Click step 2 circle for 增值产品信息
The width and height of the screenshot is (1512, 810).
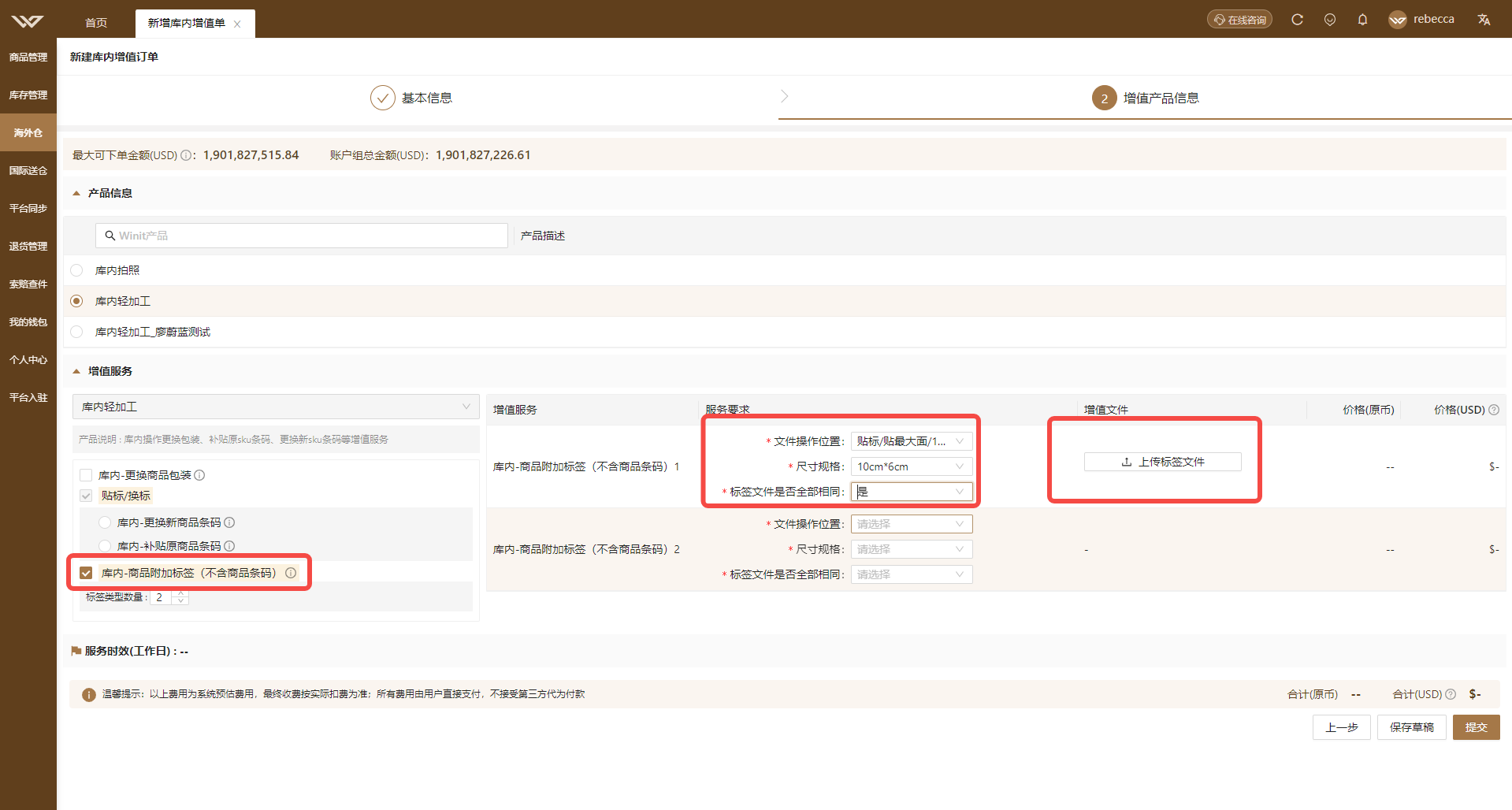pos(1105,98)
